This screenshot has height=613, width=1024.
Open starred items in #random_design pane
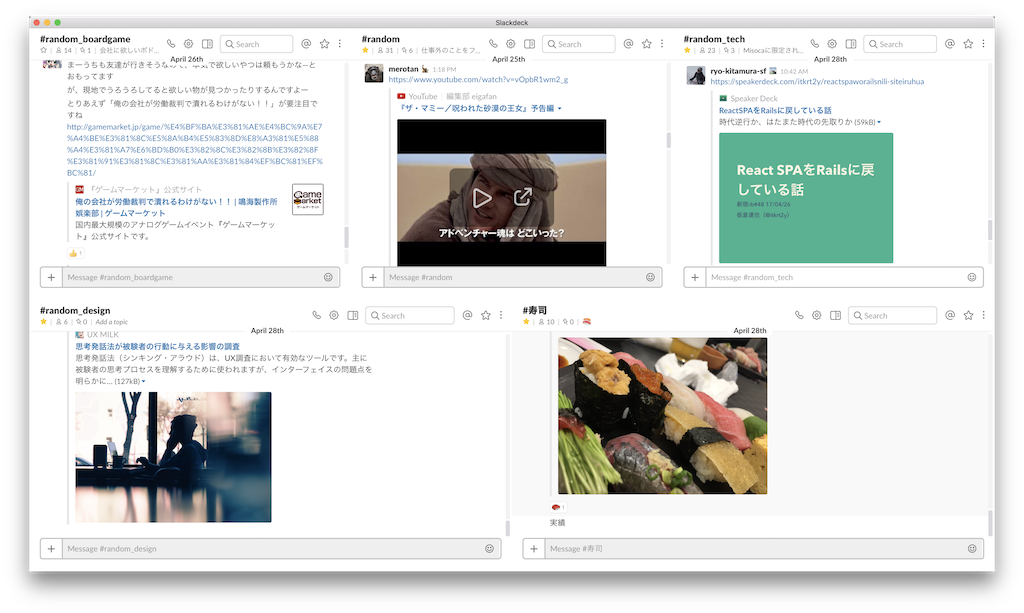coord(485,315)
